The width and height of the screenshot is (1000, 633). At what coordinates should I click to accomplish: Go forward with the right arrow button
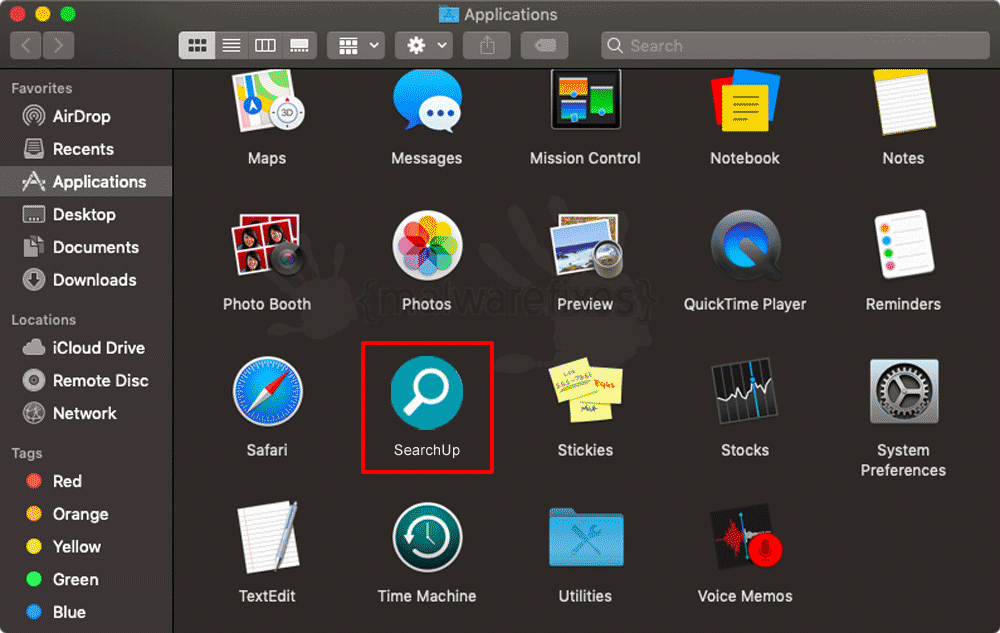tap(59, 45)
